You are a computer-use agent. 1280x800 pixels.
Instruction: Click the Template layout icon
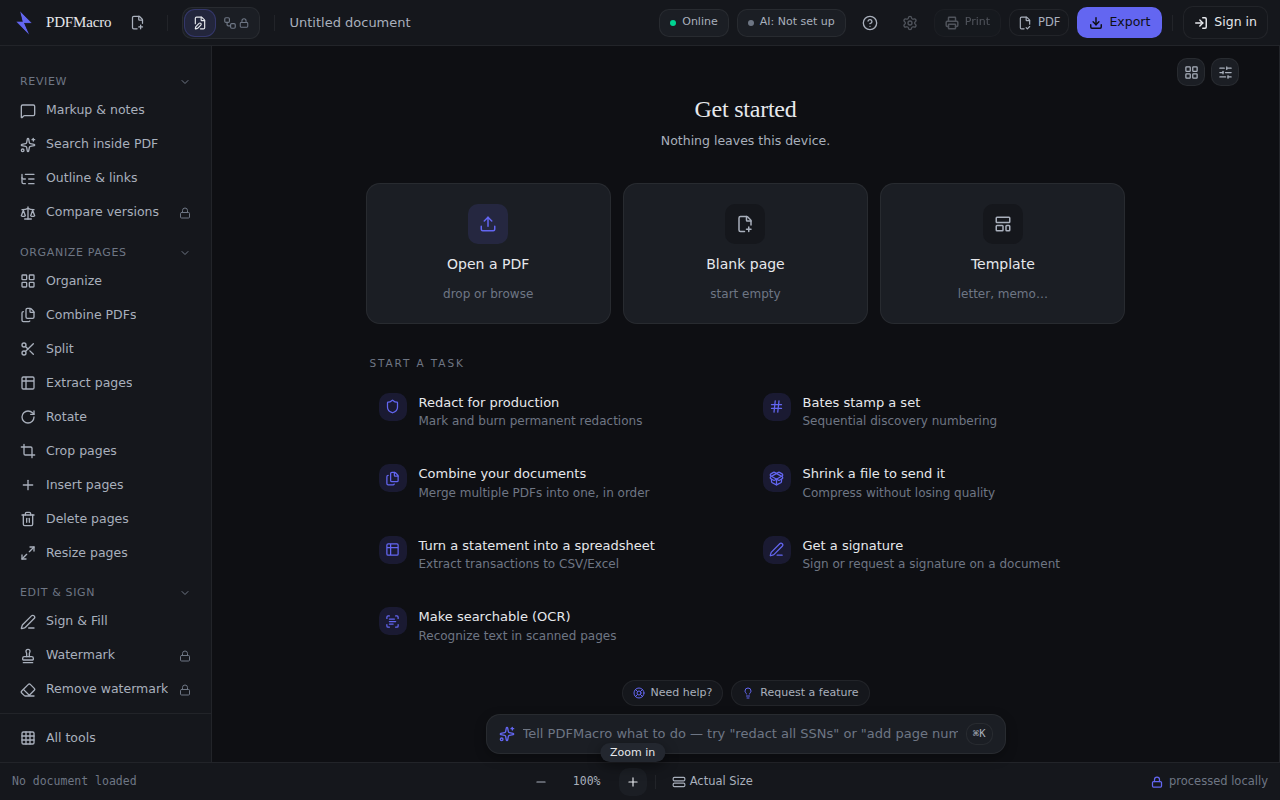tap(1003, 224)
